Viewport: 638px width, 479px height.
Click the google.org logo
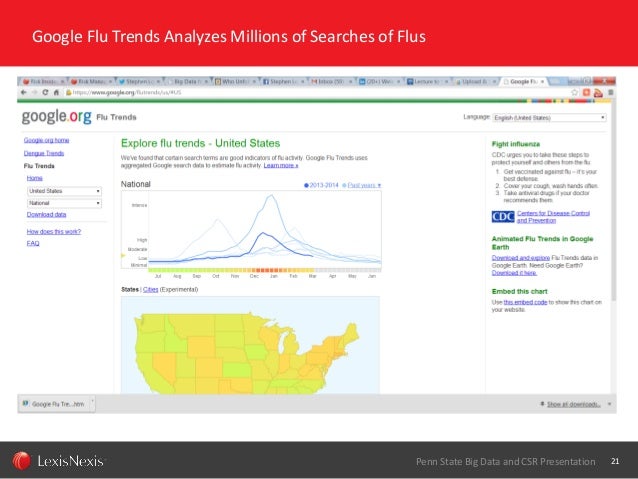(x=57, y=116)
